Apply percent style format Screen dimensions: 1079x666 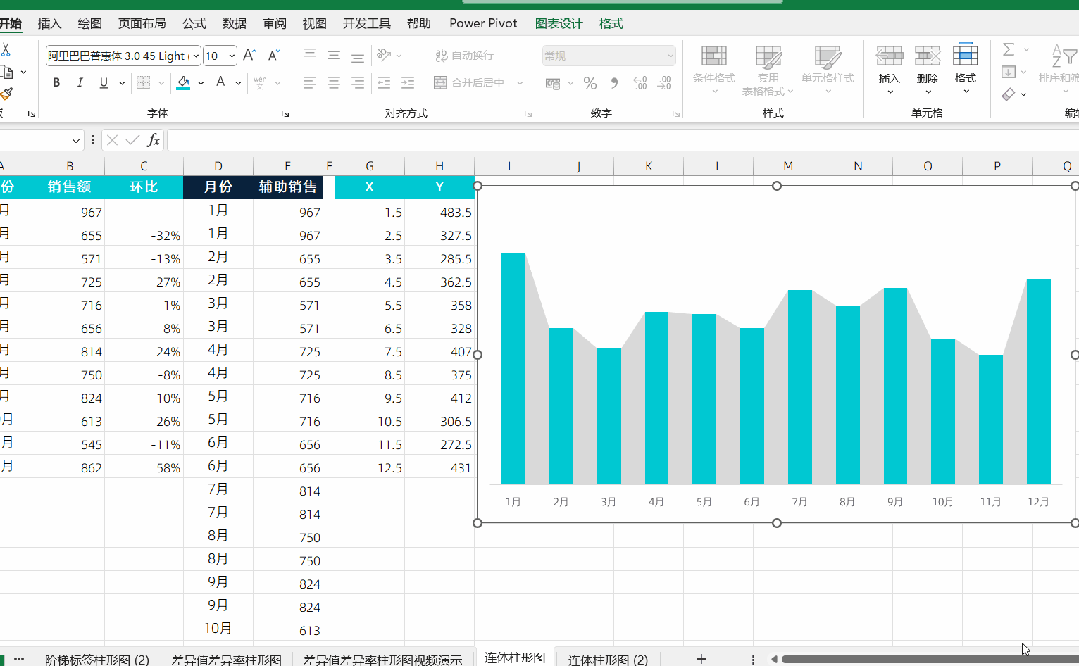pyautogui.click(x=590, y=83)
